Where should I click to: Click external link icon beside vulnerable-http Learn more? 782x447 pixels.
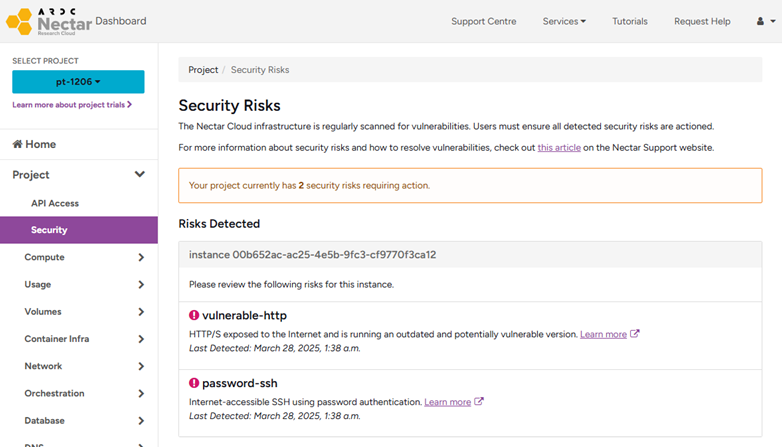pyautogui.click(x=635, y=334)
